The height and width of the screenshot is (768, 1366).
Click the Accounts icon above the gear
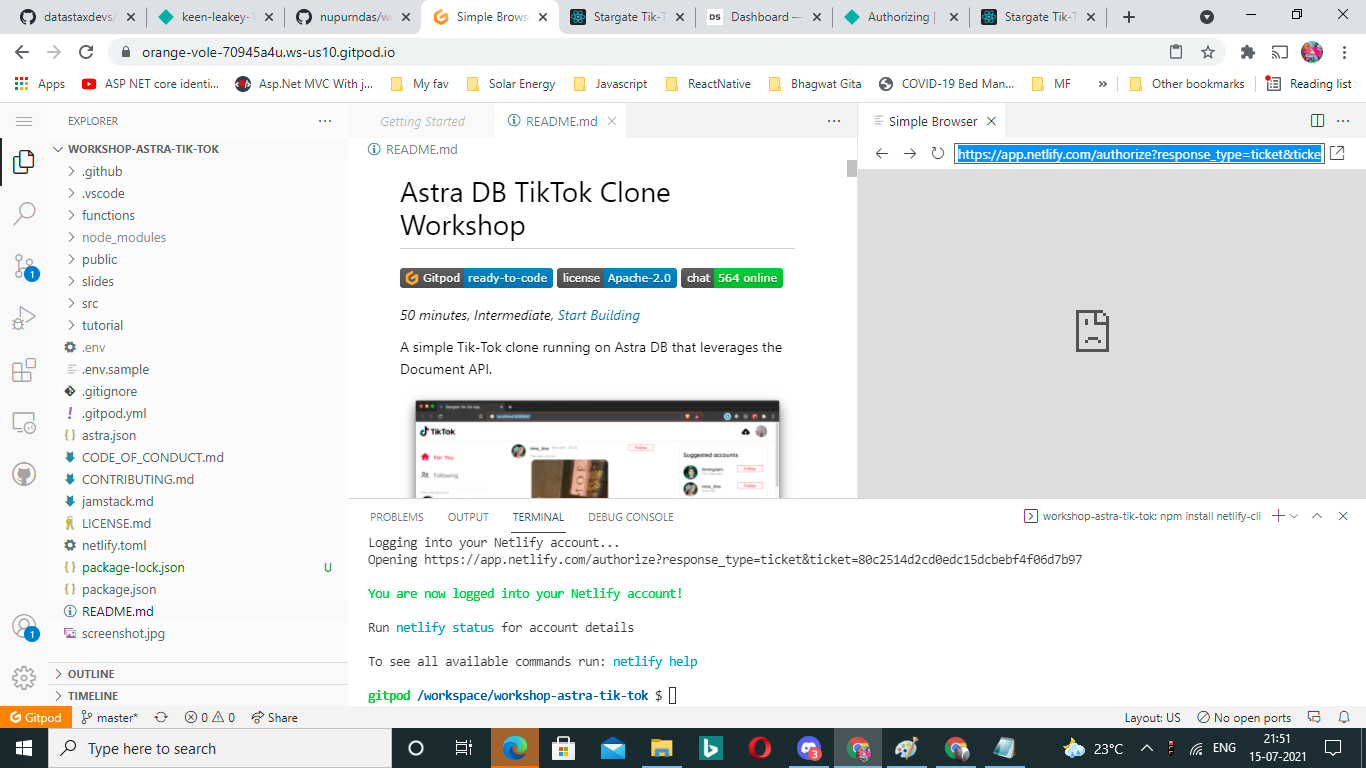(x=24, y=628)
